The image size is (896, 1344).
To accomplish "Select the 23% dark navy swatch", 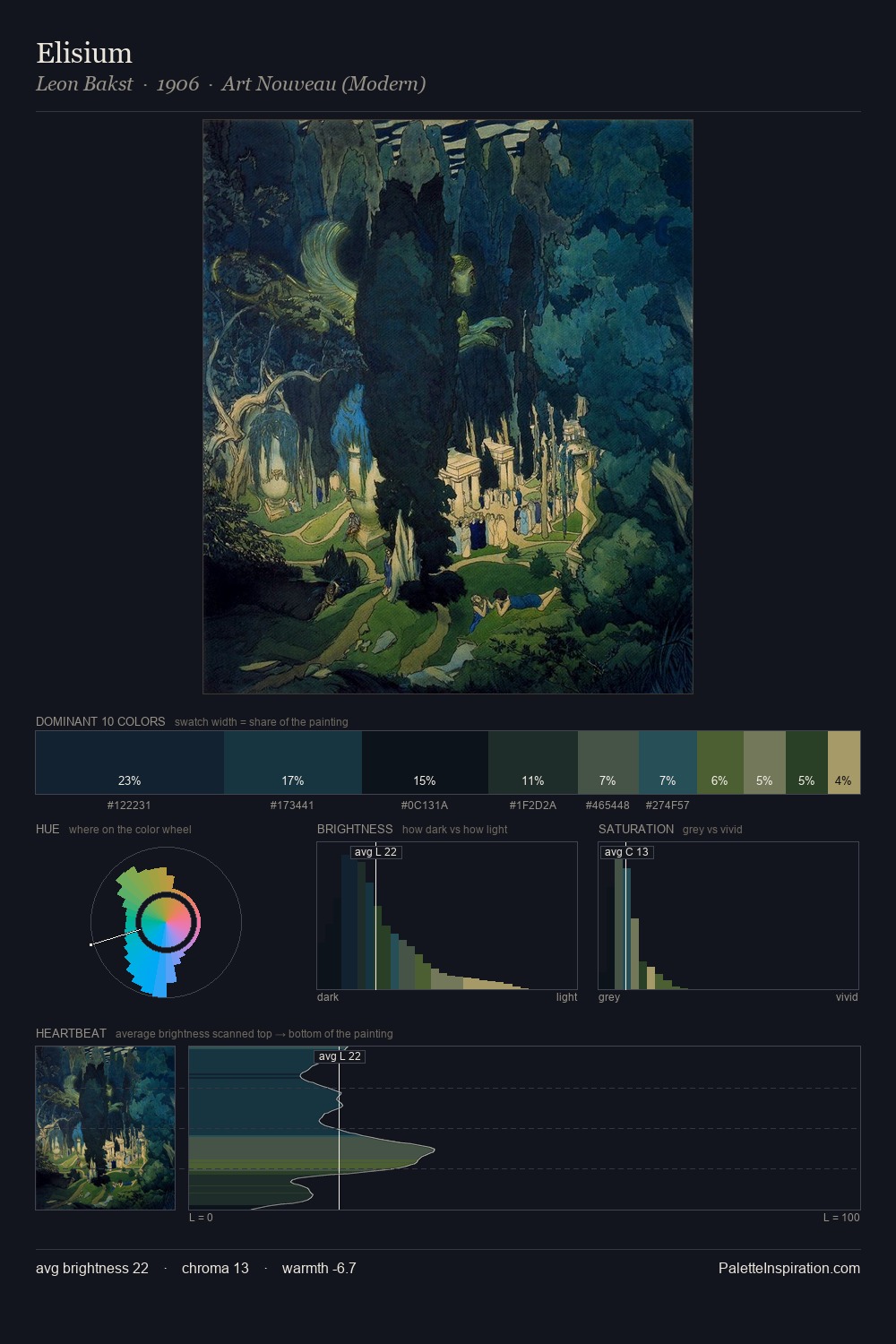I will (x=130, y=762).
